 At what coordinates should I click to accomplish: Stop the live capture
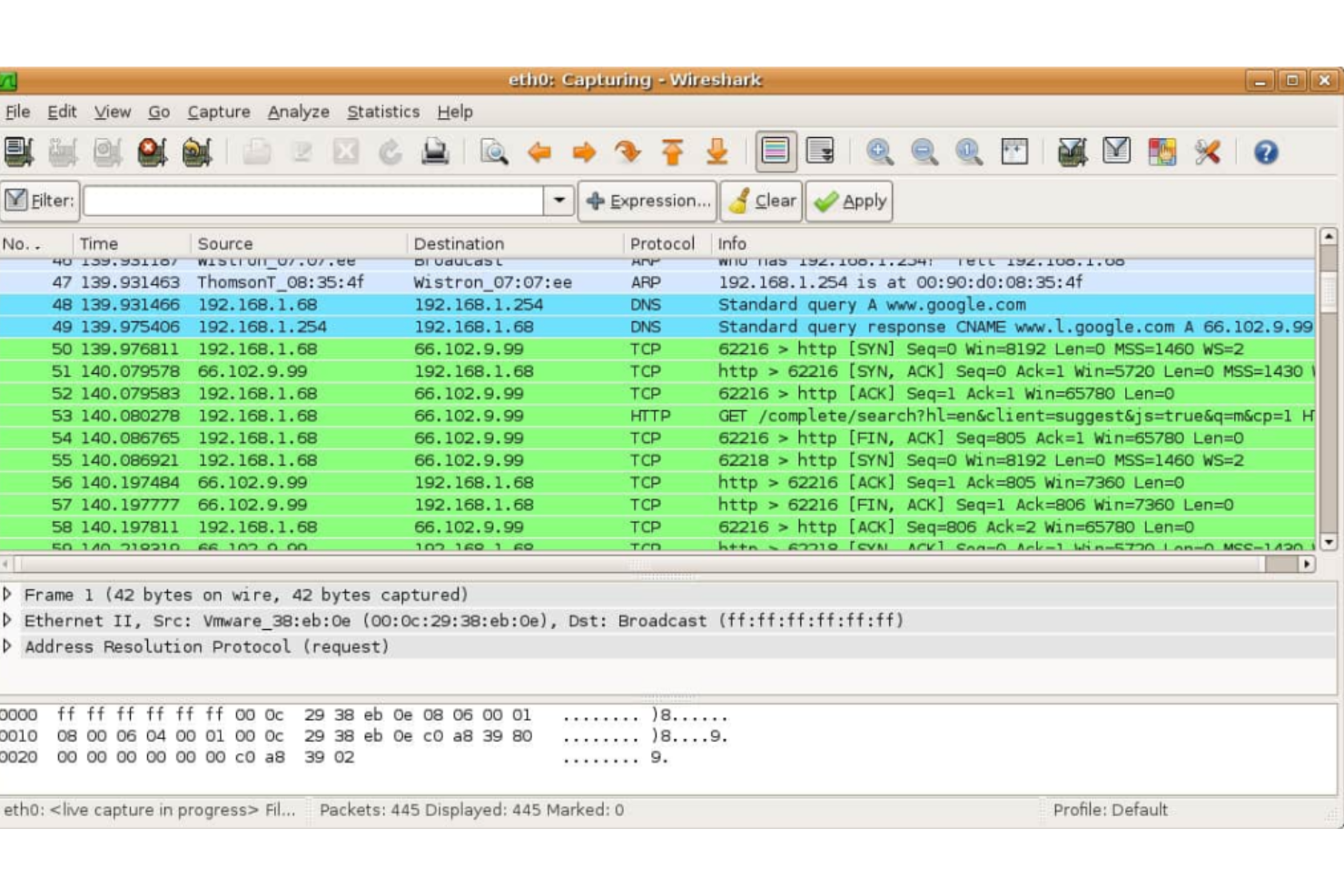[x=153, y=152]
